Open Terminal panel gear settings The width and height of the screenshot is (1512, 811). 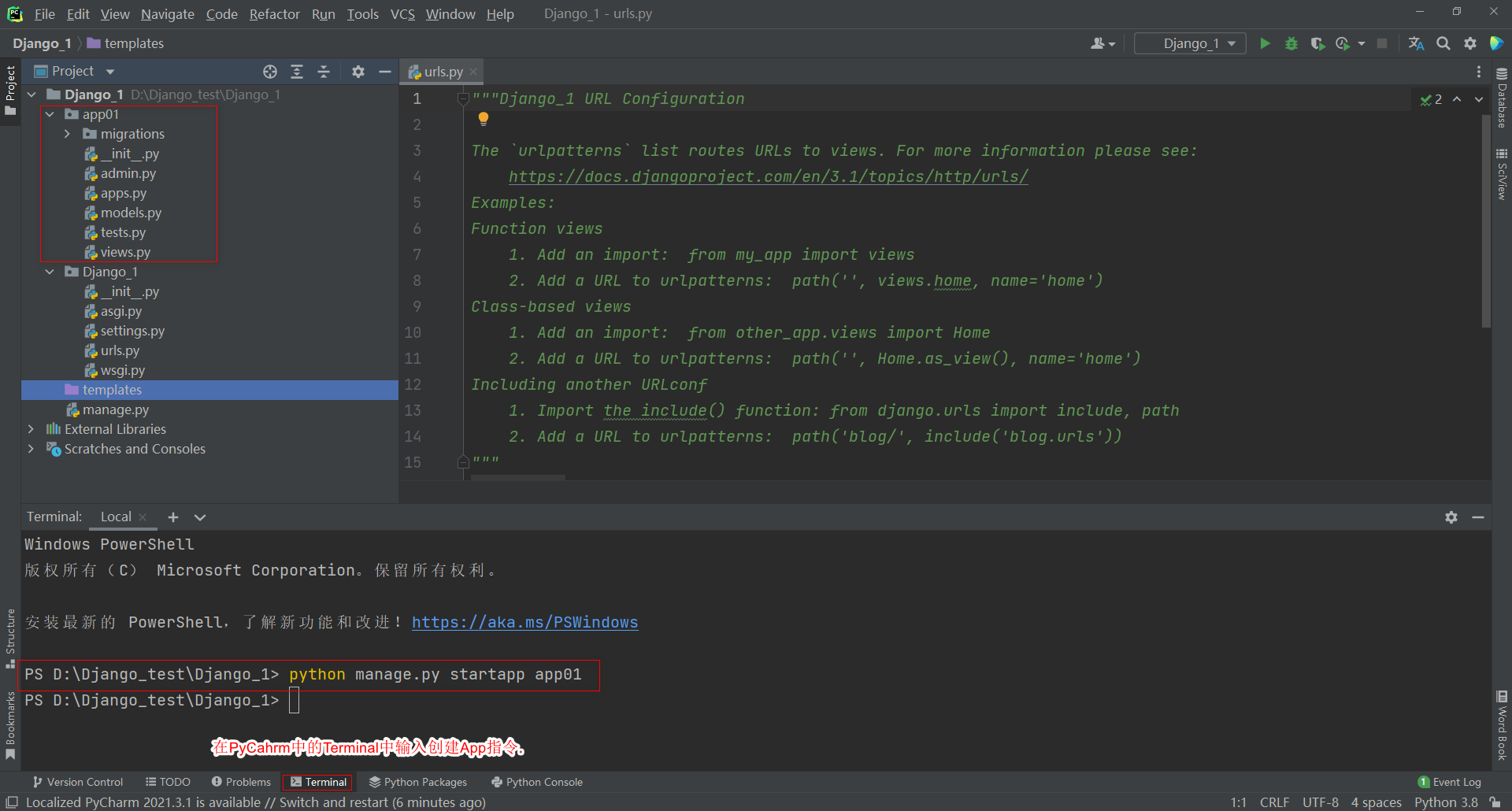click(x=1451, y=517)
